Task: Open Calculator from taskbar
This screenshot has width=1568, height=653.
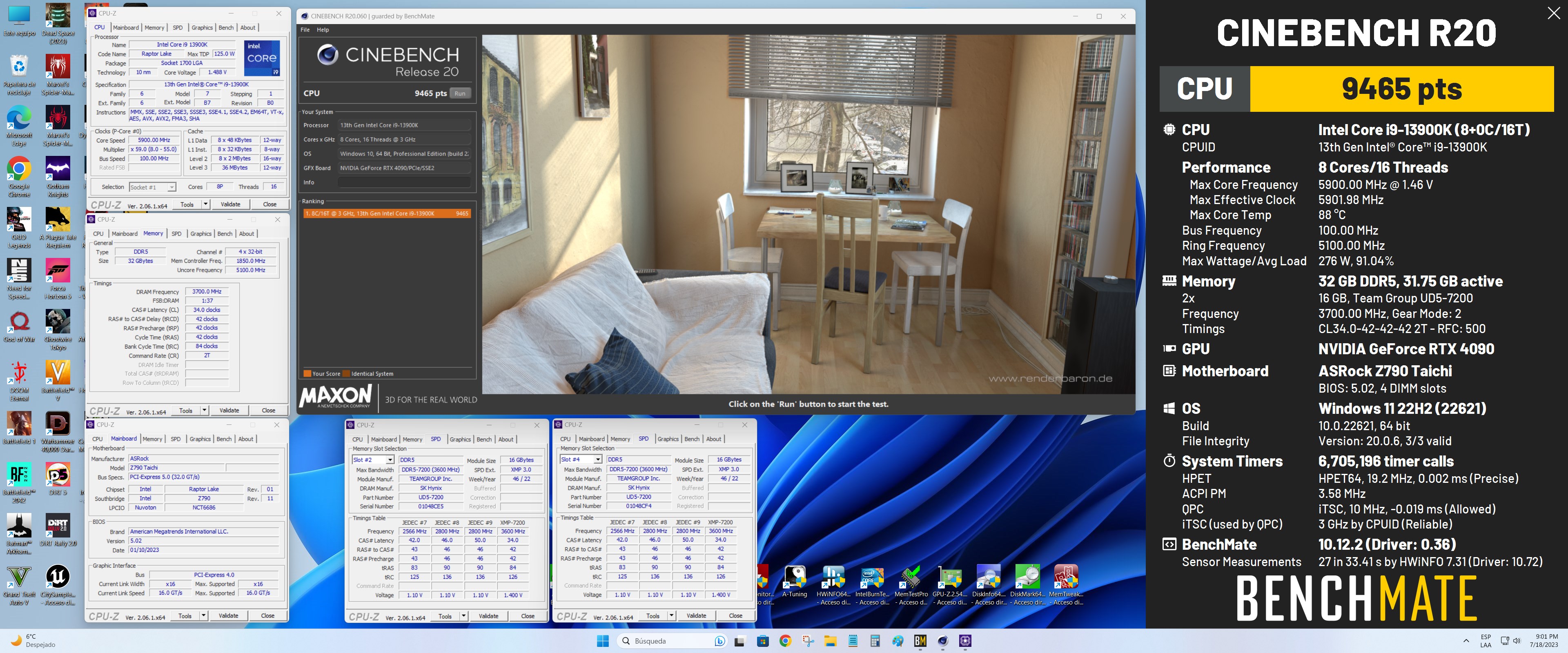Action: coord(875,641)
